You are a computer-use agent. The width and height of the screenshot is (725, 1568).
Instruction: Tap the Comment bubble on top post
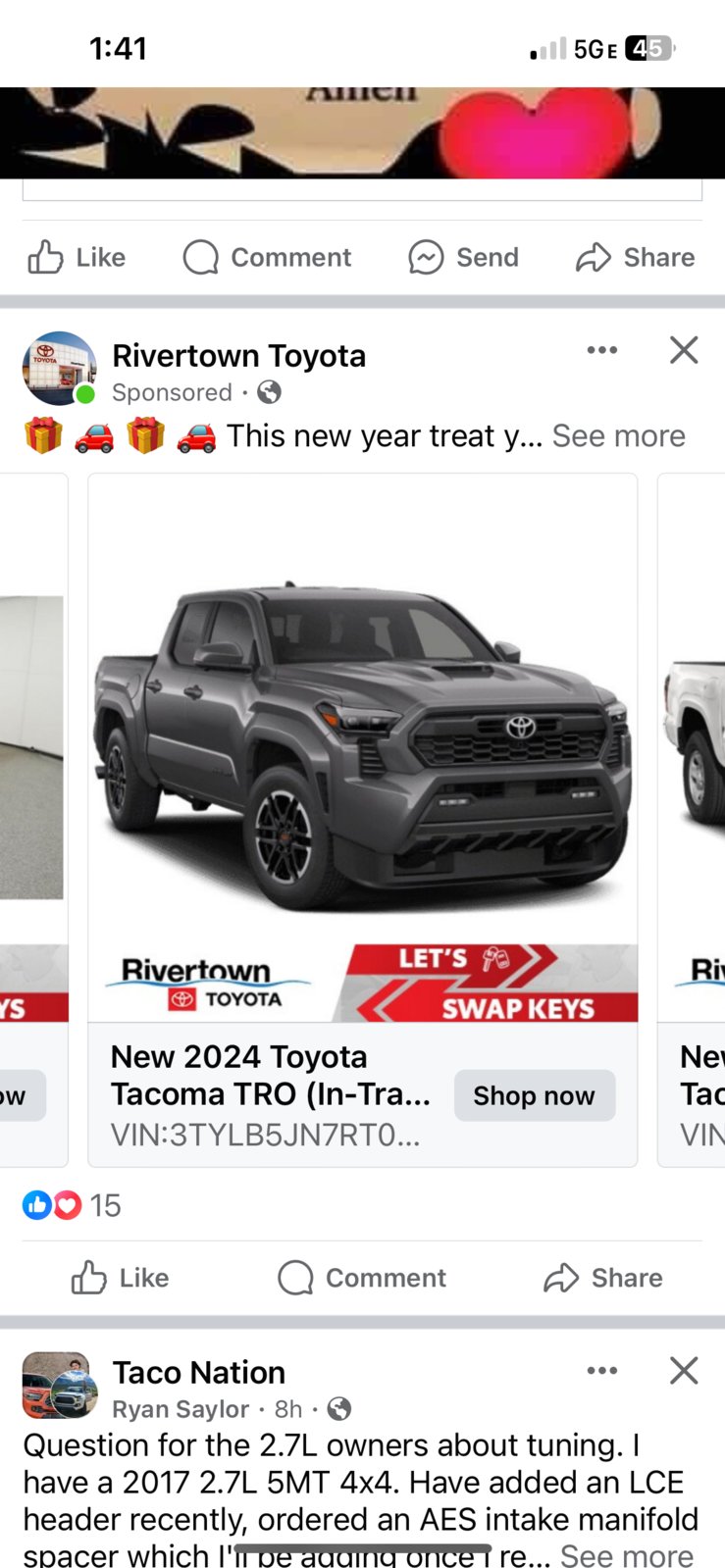pyautogui.click(x=267, y=257)
